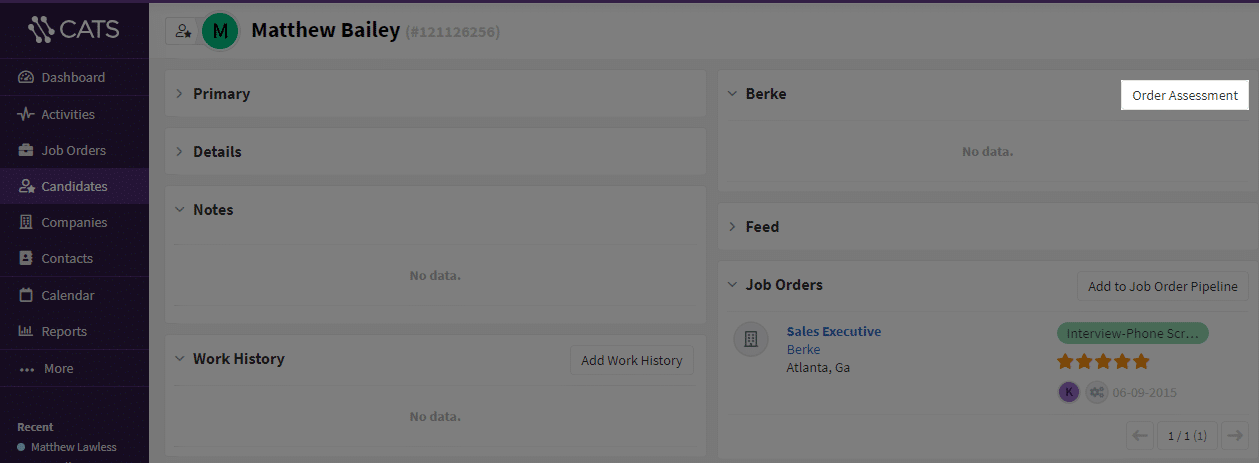
Task: Click the Activities pulse icon
Action: 26,114
